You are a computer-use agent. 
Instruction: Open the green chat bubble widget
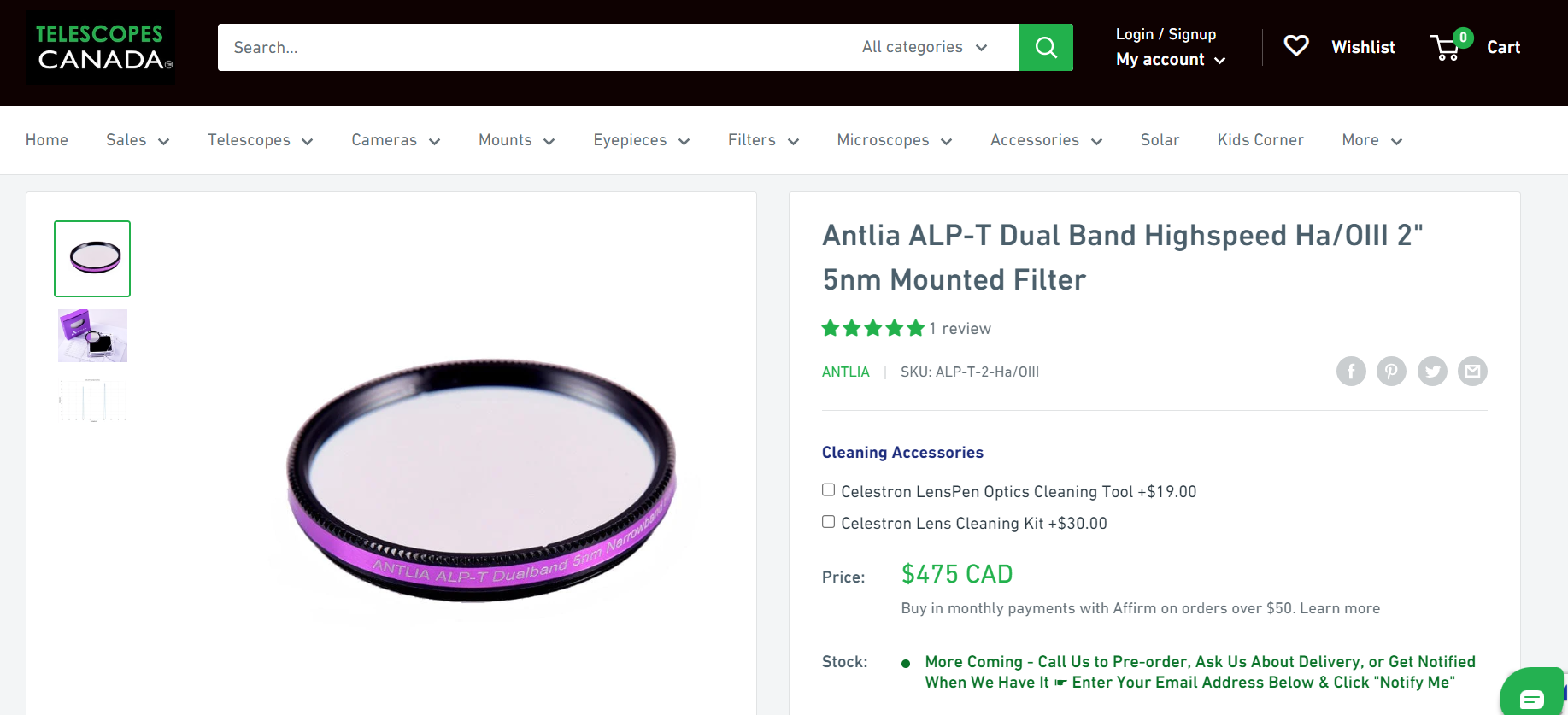[x=1531, y=696]
